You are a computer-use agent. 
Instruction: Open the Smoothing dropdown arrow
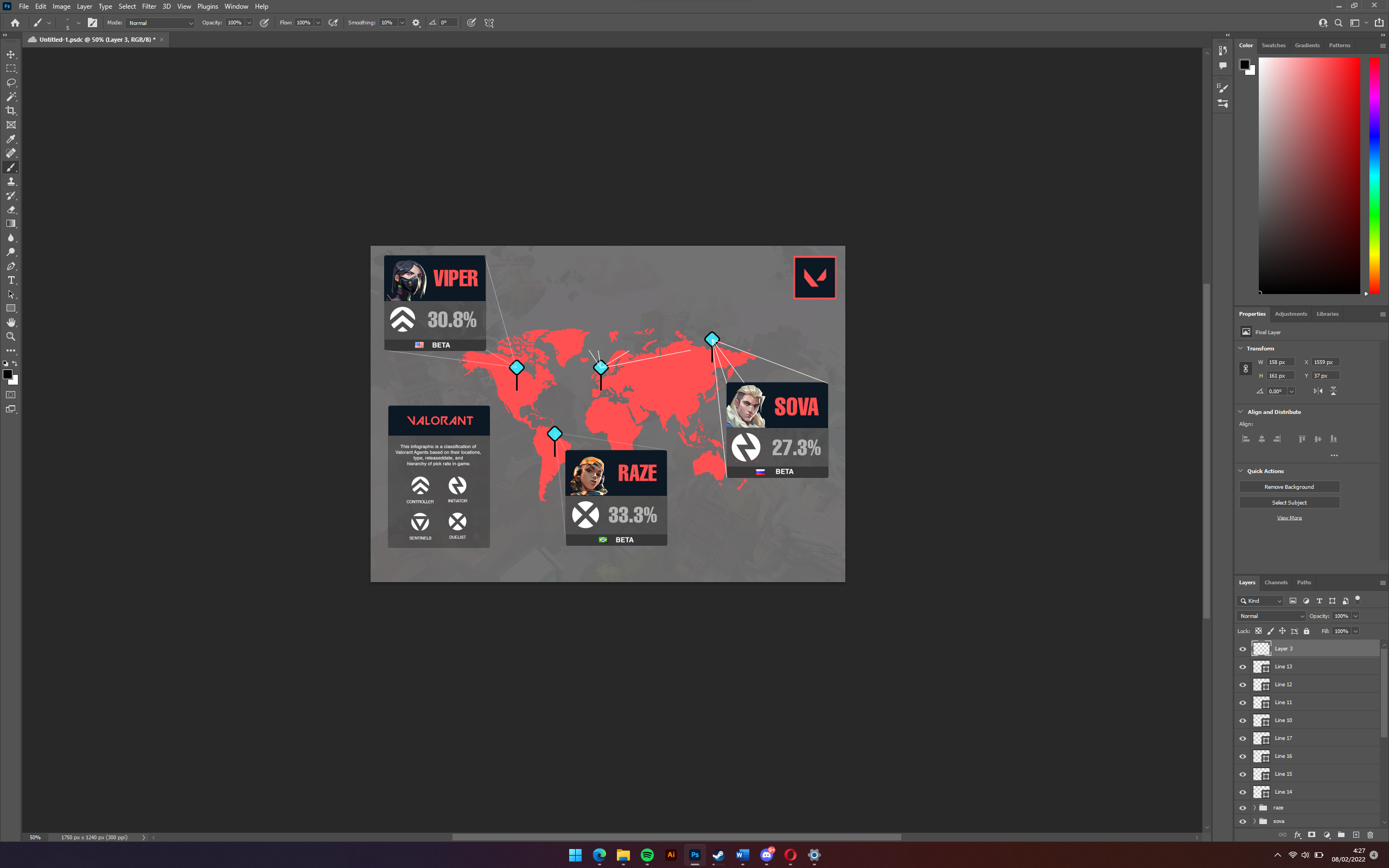(402, 23)
